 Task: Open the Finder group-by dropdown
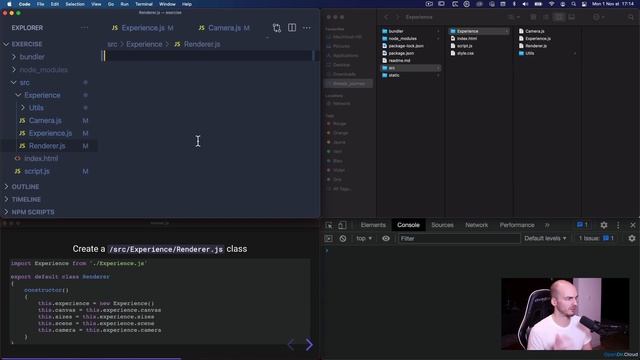point(514,17)
